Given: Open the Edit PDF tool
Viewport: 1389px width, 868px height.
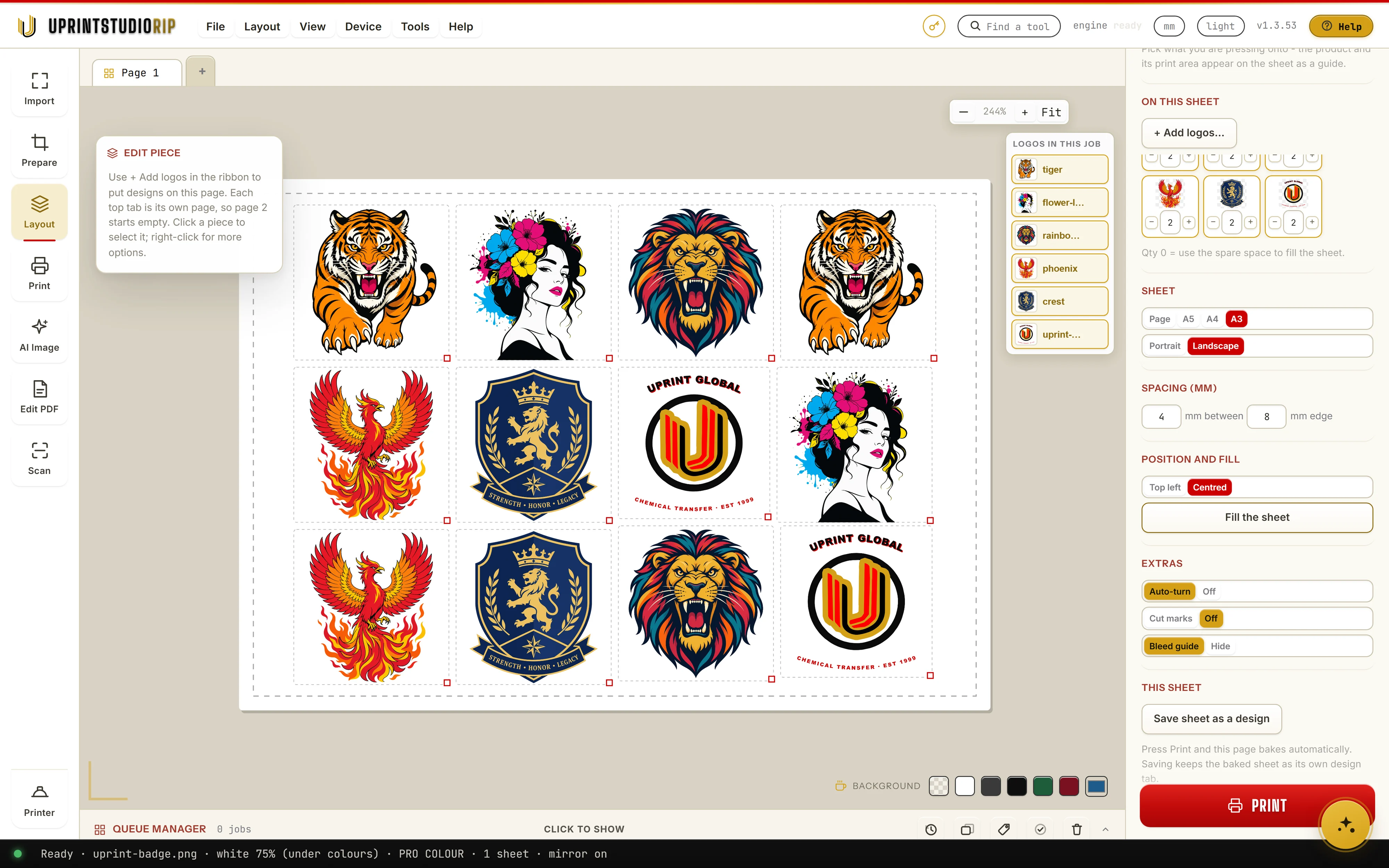Looking at the screenshot, I should click(x=39, y=397).
